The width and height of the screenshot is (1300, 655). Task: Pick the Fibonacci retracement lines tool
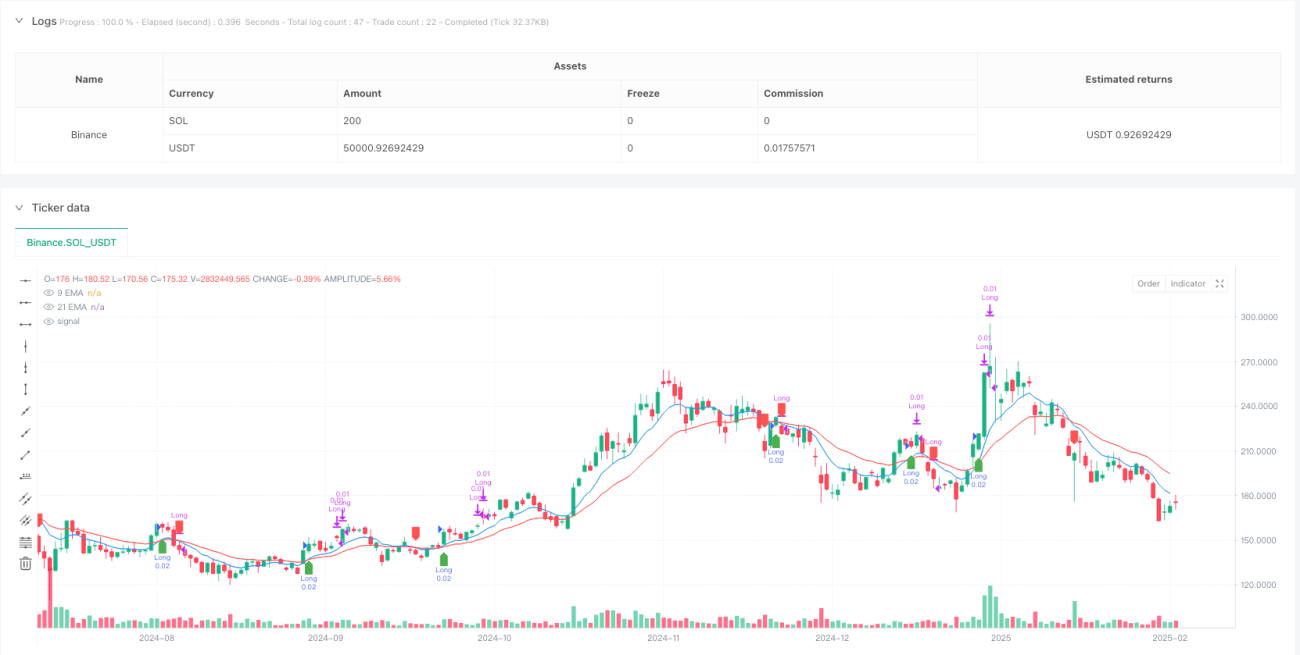pos(26,542)
